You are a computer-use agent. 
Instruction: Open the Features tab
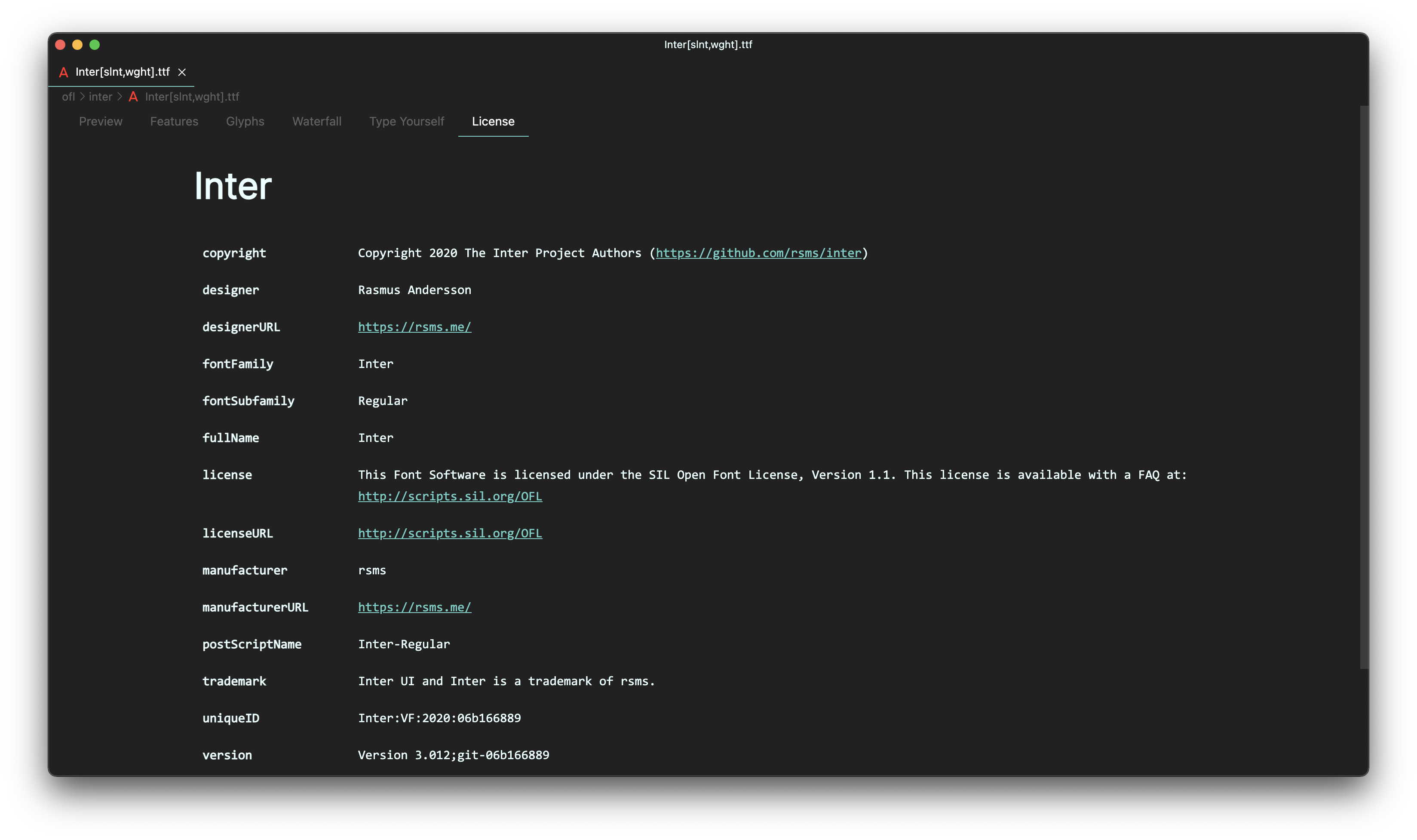click(174, 121)
